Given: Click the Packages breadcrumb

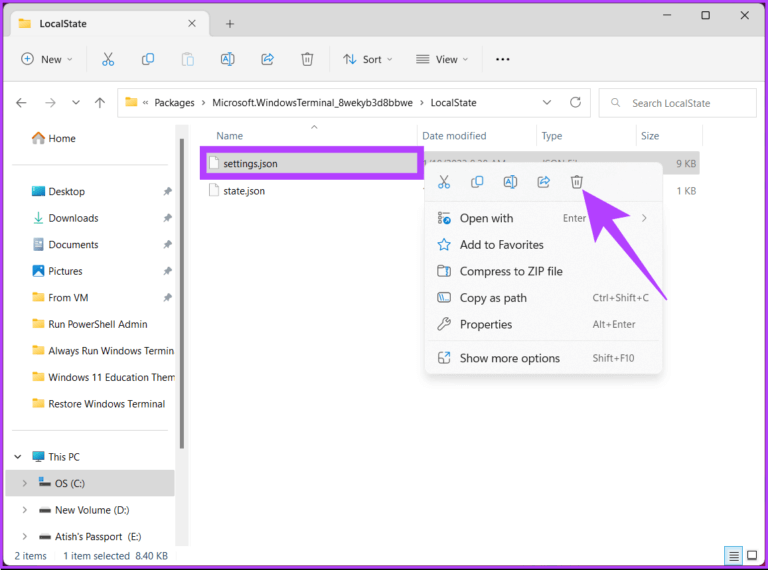Looking at the screenshot, I should pos(174,103).
